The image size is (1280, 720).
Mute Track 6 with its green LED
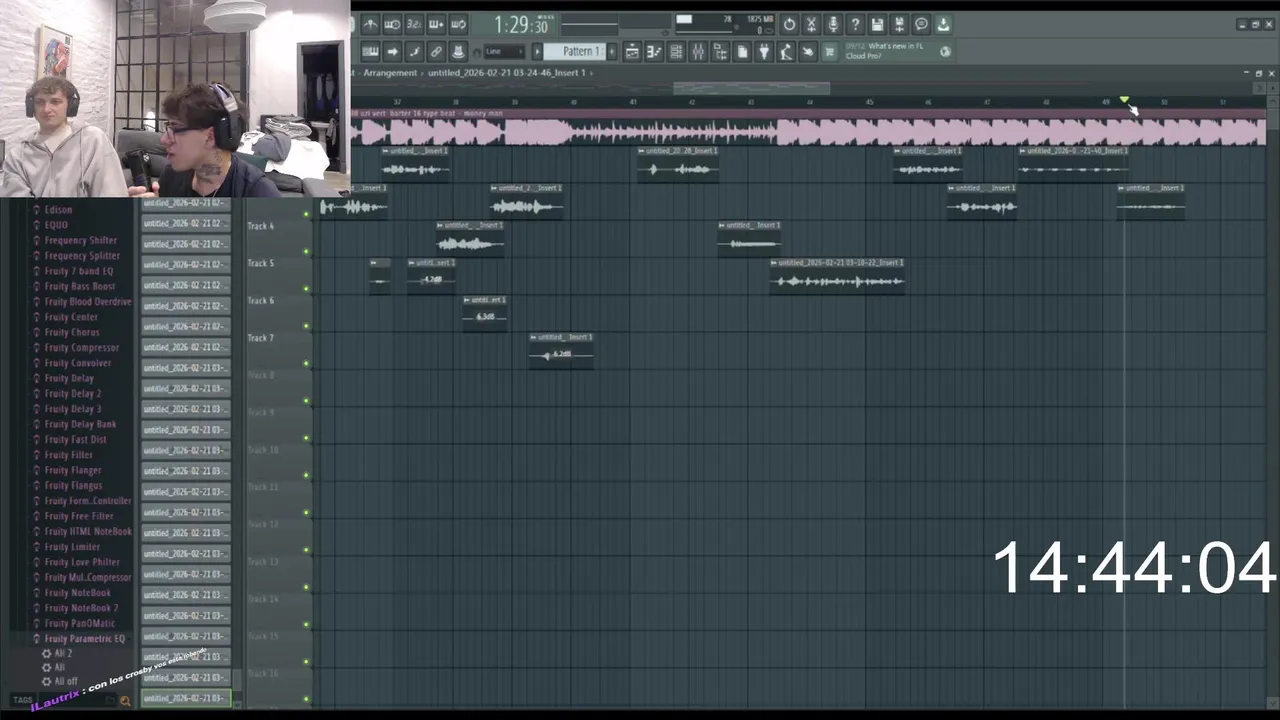[x=306, y=326]
